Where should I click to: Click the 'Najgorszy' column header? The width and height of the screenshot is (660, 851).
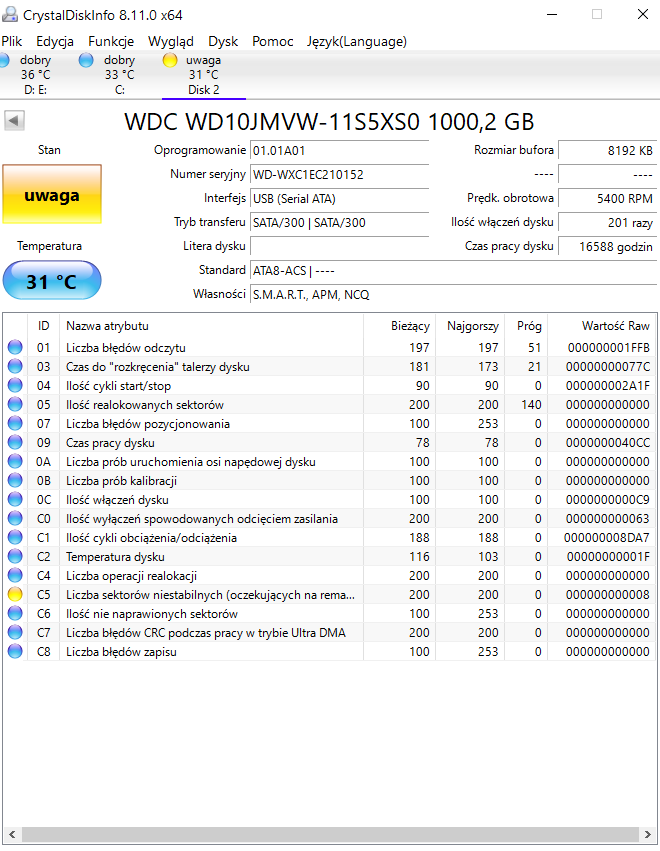[x=470, y=326]
